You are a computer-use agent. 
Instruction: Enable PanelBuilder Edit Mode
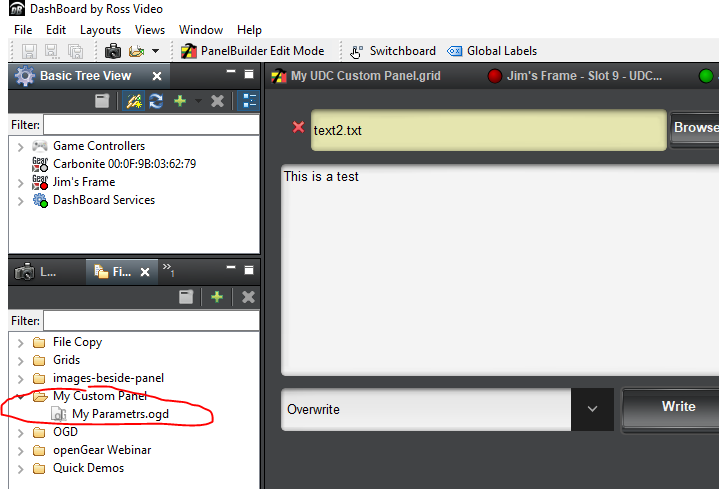253,51
